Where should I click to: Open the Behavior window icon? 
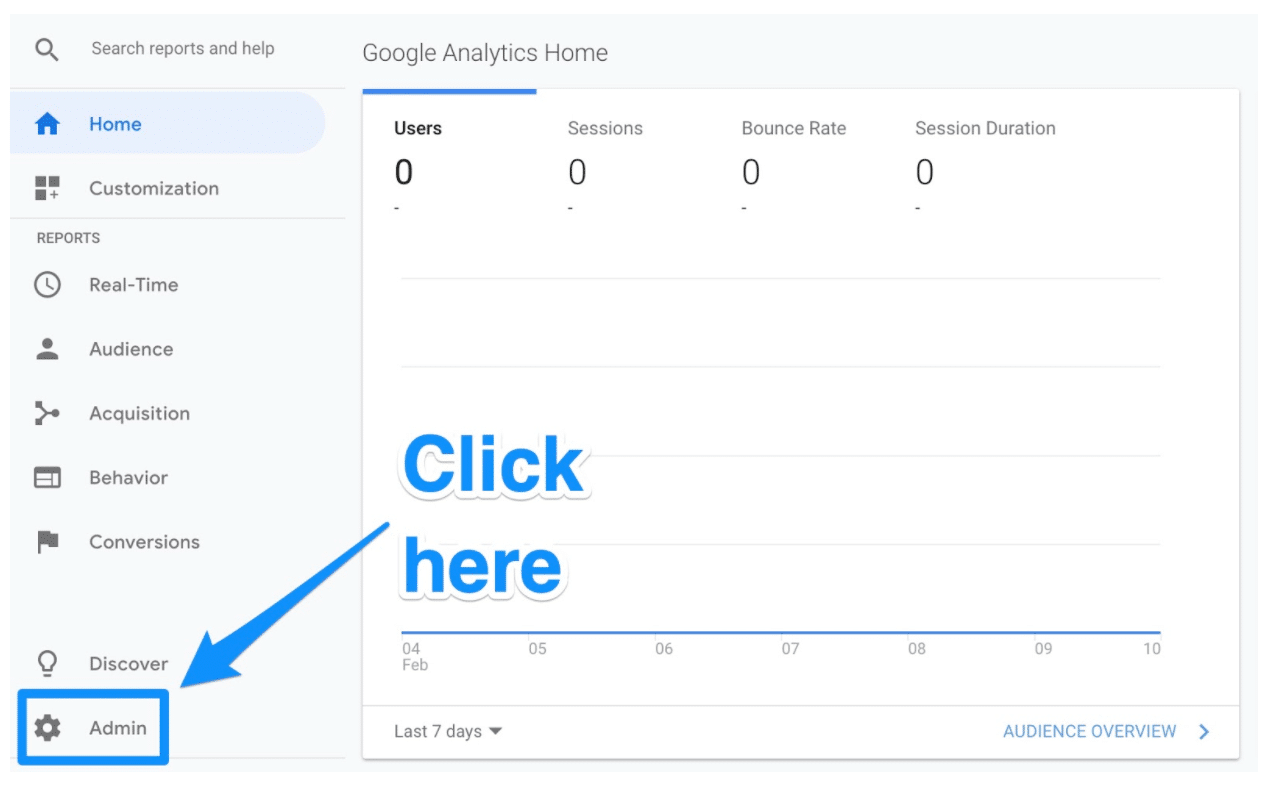pos(47,478)
